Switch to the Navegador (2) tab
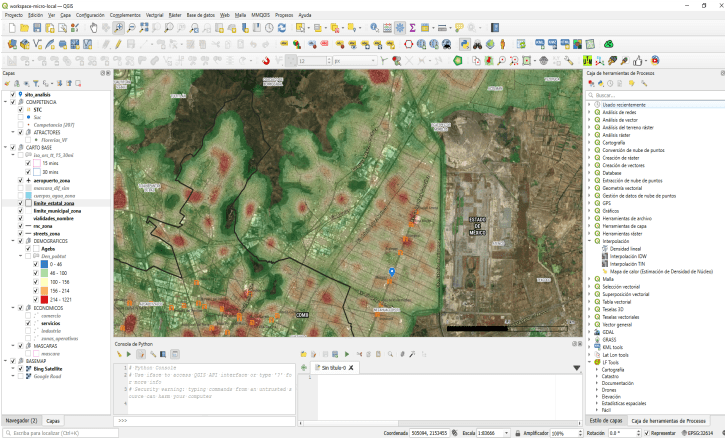The image size is (725, 438). (x=21, y=421)
